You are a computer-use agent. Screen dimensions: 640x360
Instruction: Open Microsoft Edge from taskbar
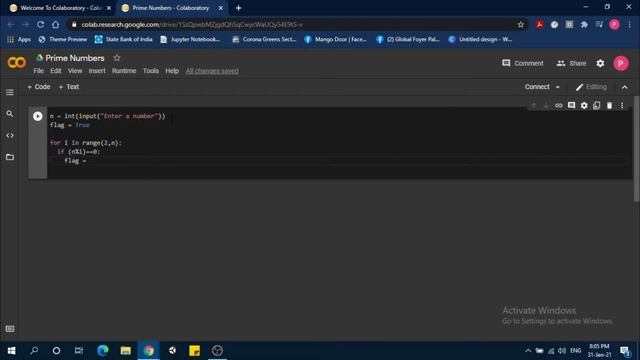click(x=103, y=351)
